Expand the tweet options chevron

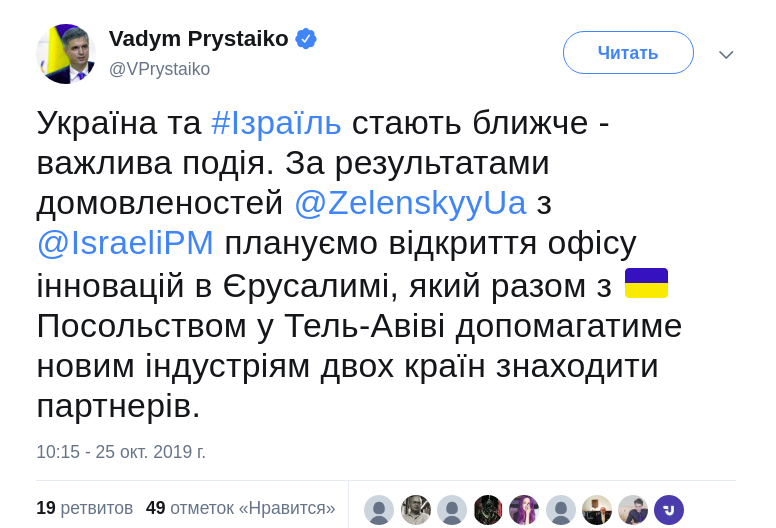tap(726, 54)
